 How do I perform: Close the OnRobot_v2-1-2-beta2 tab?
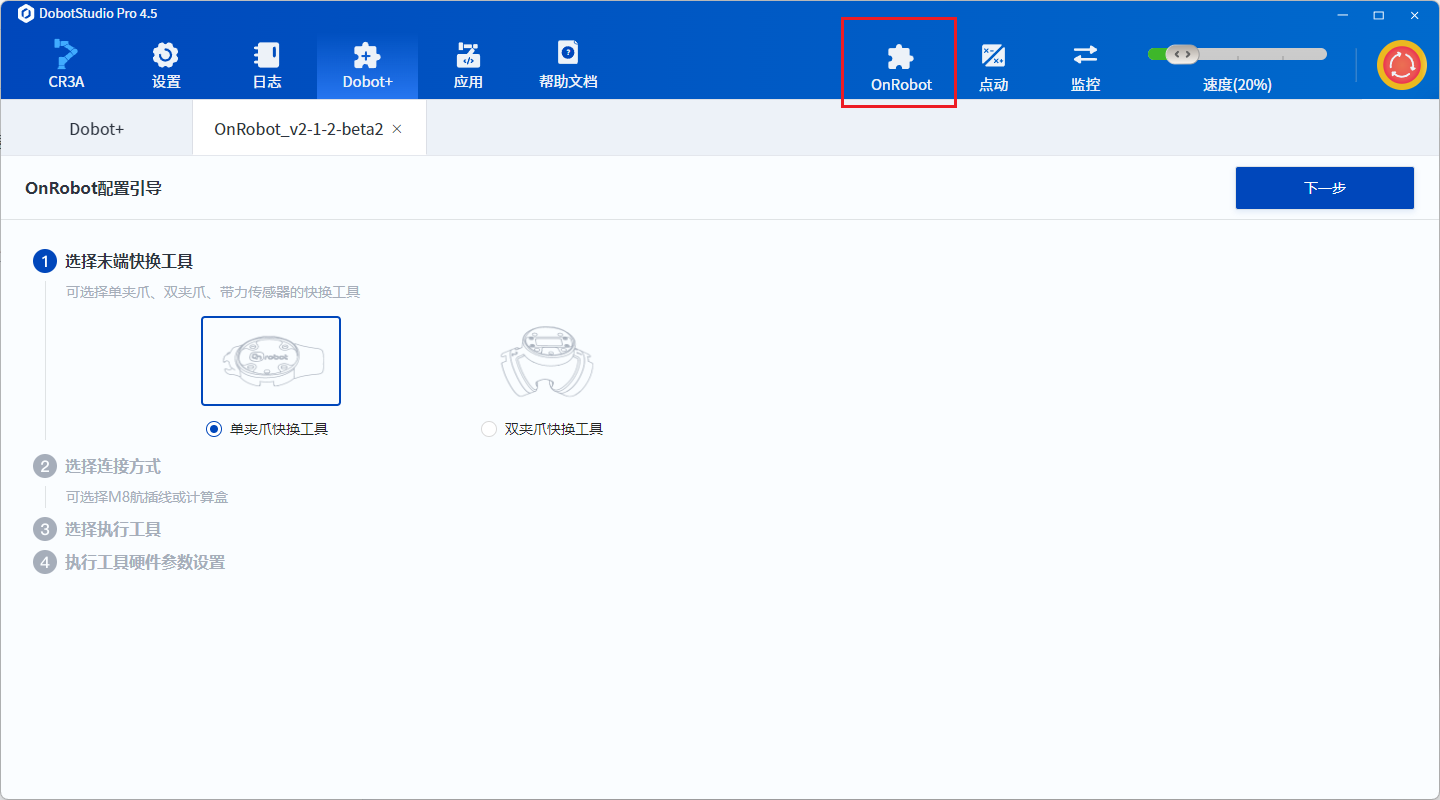(x=397, y=129)
